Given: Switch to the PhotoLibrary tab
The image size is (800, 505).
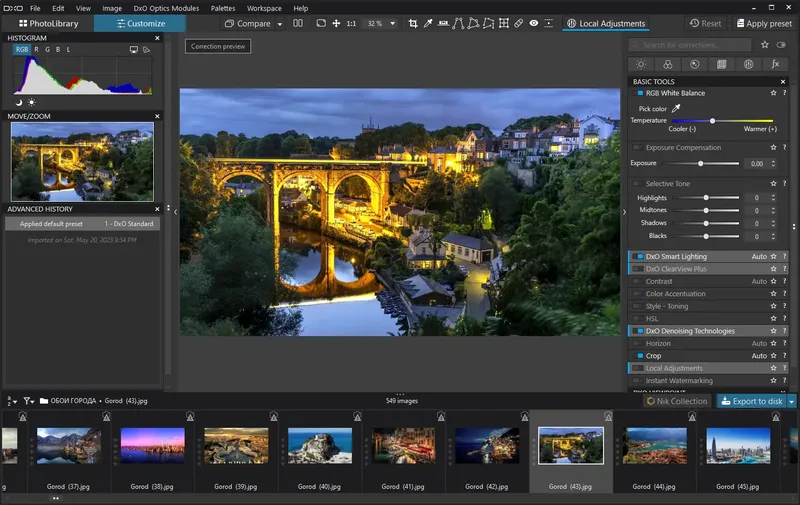Looking at the screenshot, I should (47, 23).
